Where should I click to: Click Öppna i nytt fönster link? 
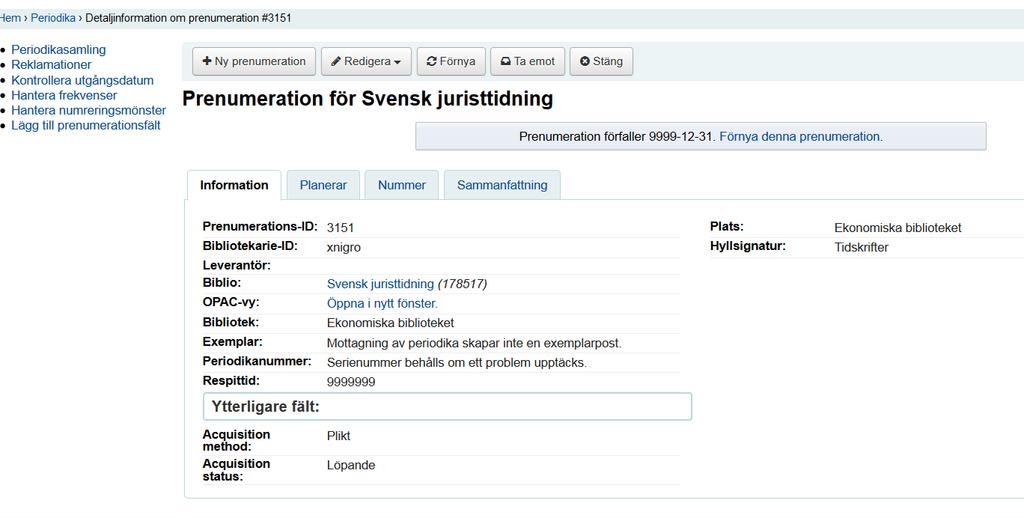(382, 304)
